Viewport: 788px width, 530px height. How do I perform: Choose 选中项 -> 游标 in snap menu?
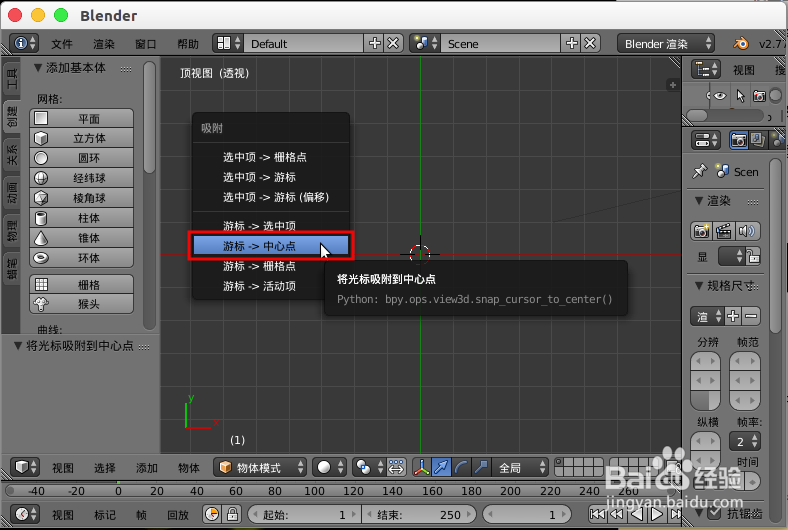[271, 177]
